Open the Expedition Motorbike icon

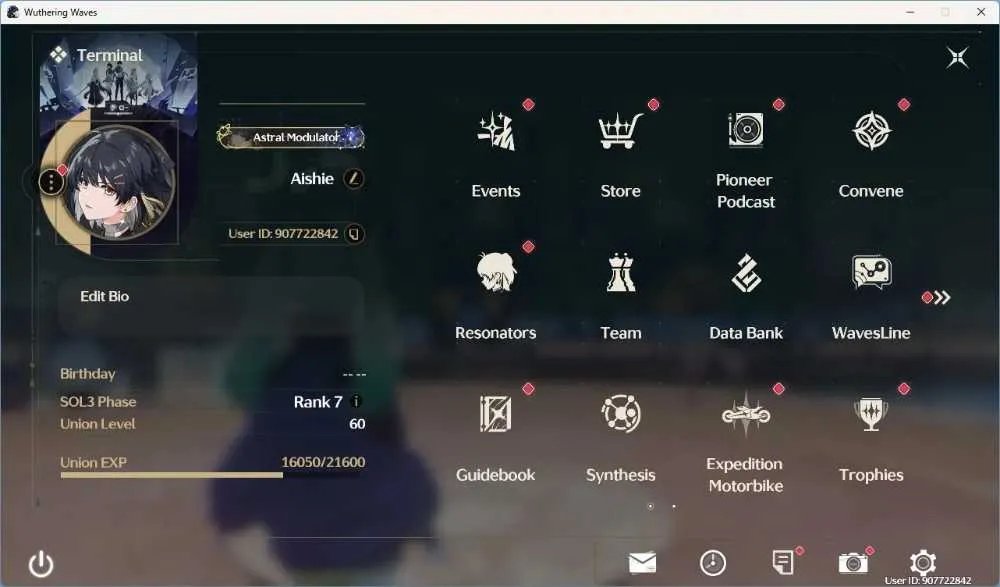coord(746,413)
